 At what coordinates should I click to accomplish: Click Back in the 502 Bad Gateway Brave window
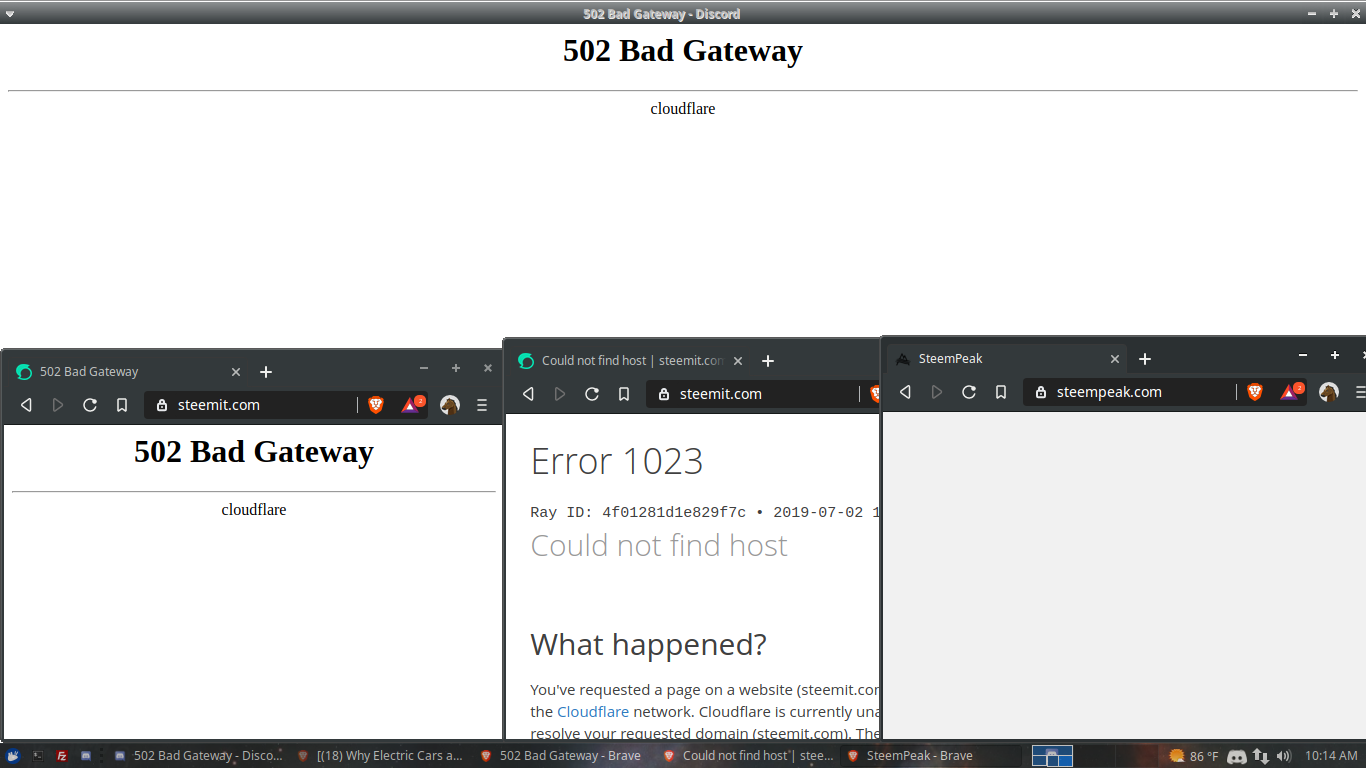coord(27,405)
